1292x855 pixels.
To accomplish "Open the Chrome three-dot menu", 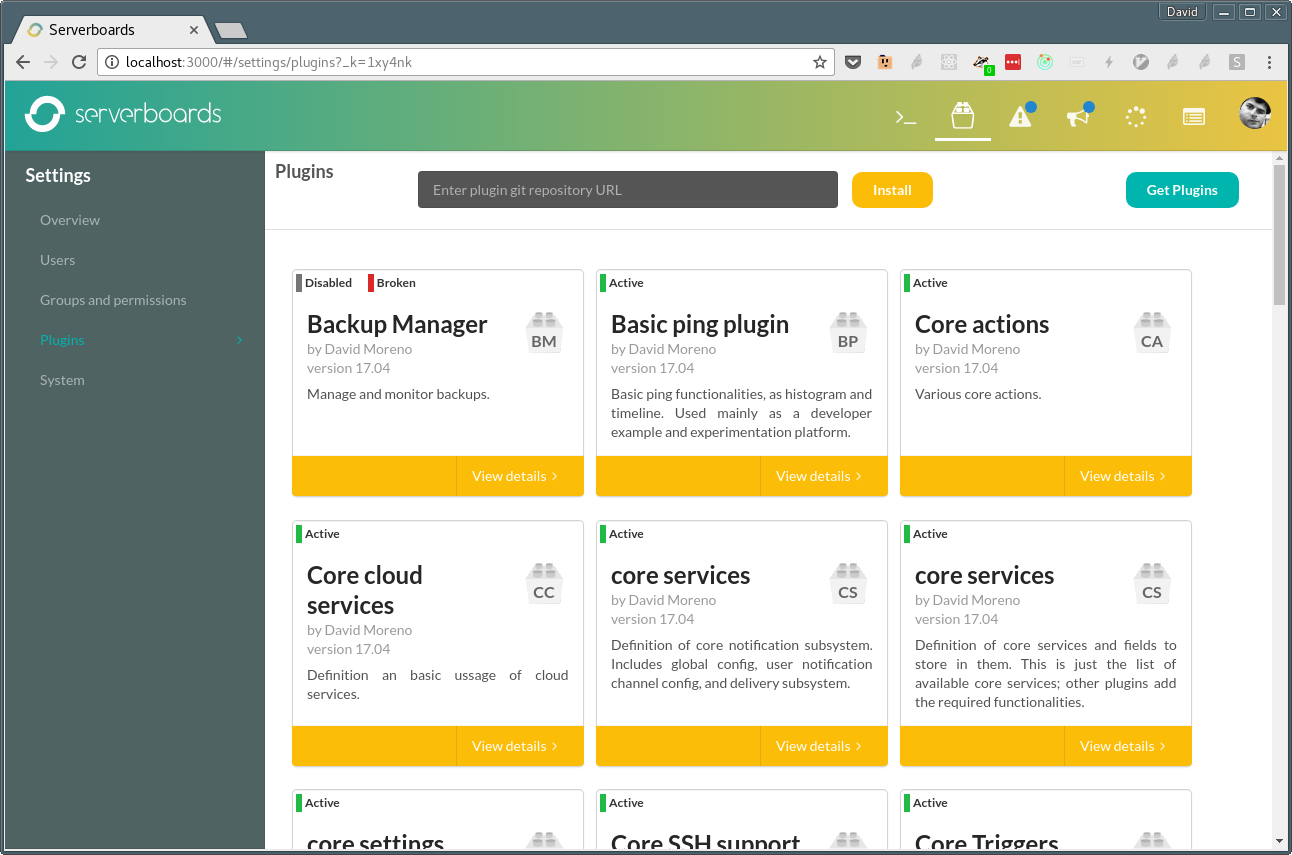I will pos(1270,62).
